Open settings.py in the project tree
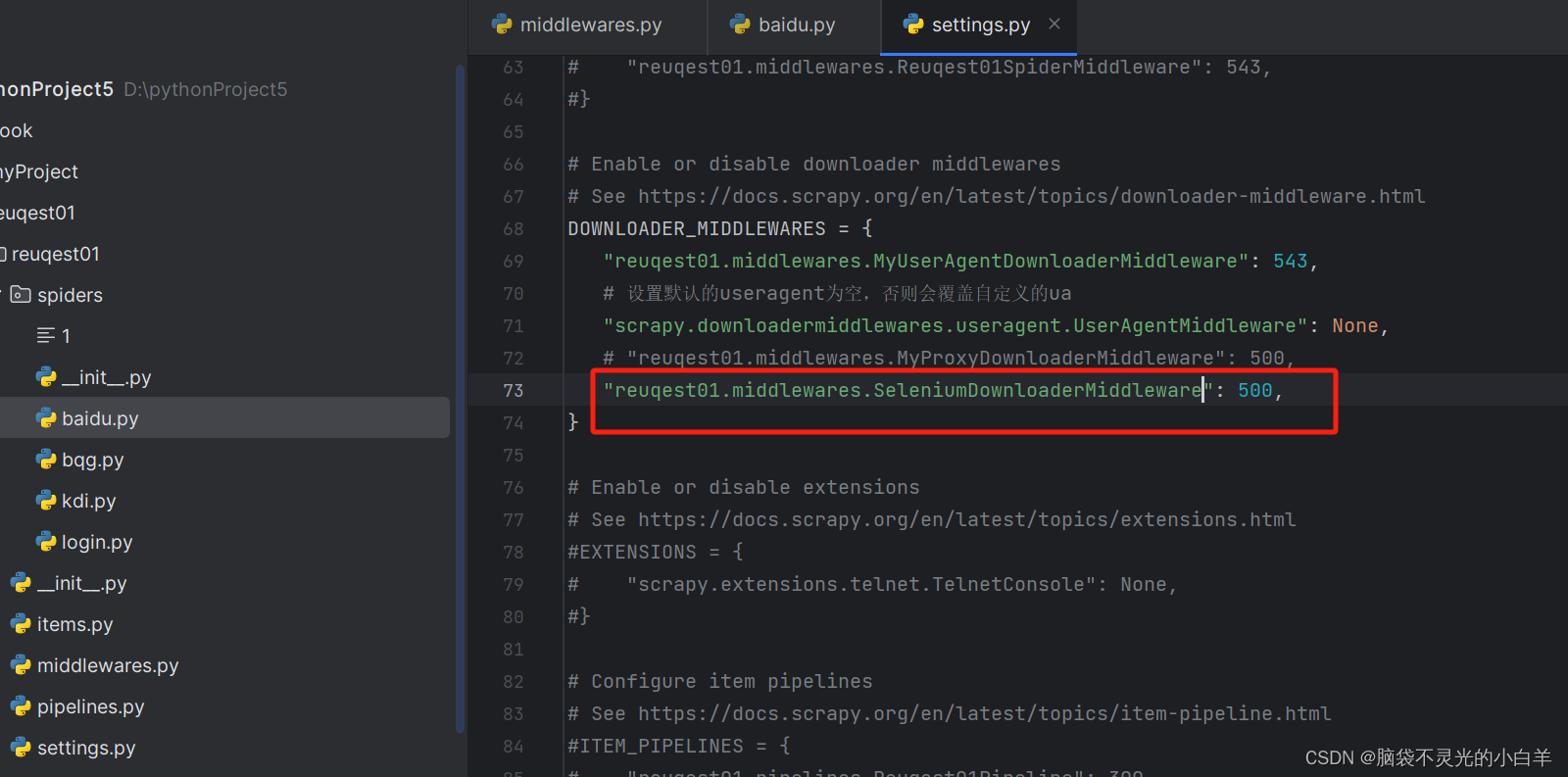1568x777 pixels. [x=86, y=748]
